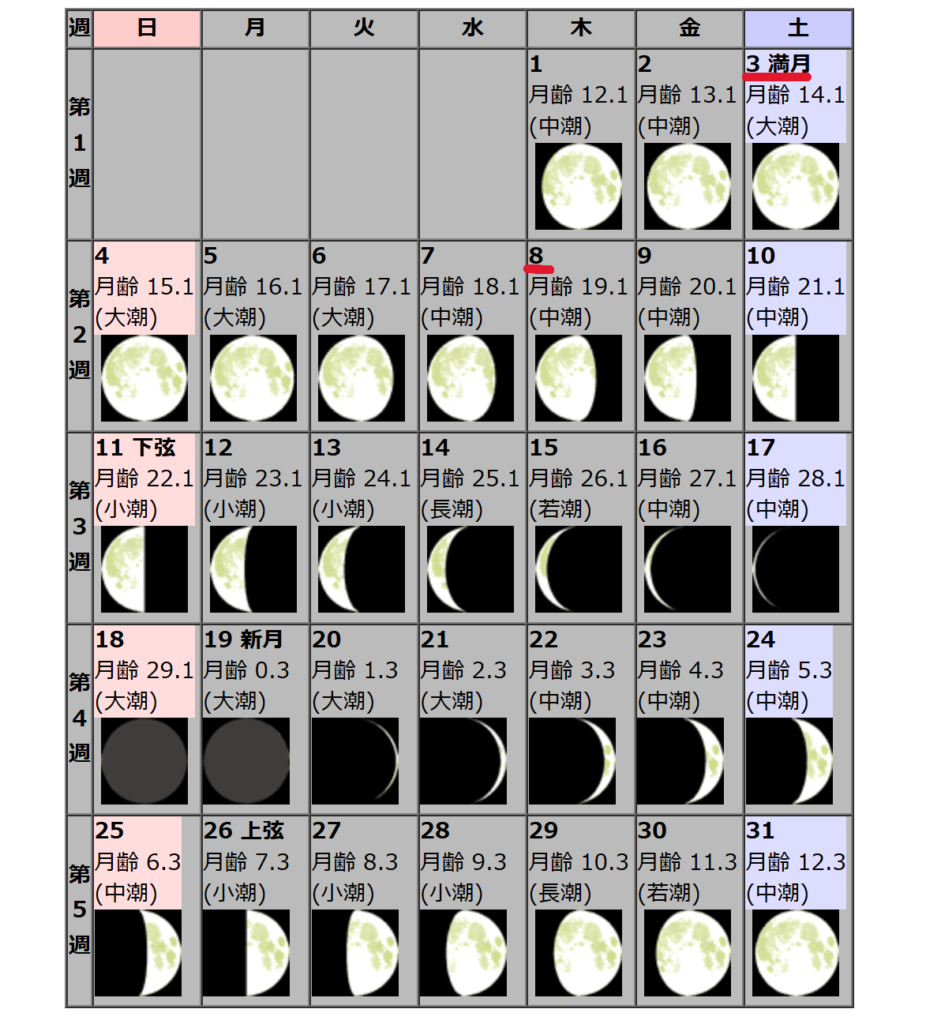Select the 日 (Sunday) column header
The height and width of the screenshot is (1024, 926).
(x=146, y=28)
